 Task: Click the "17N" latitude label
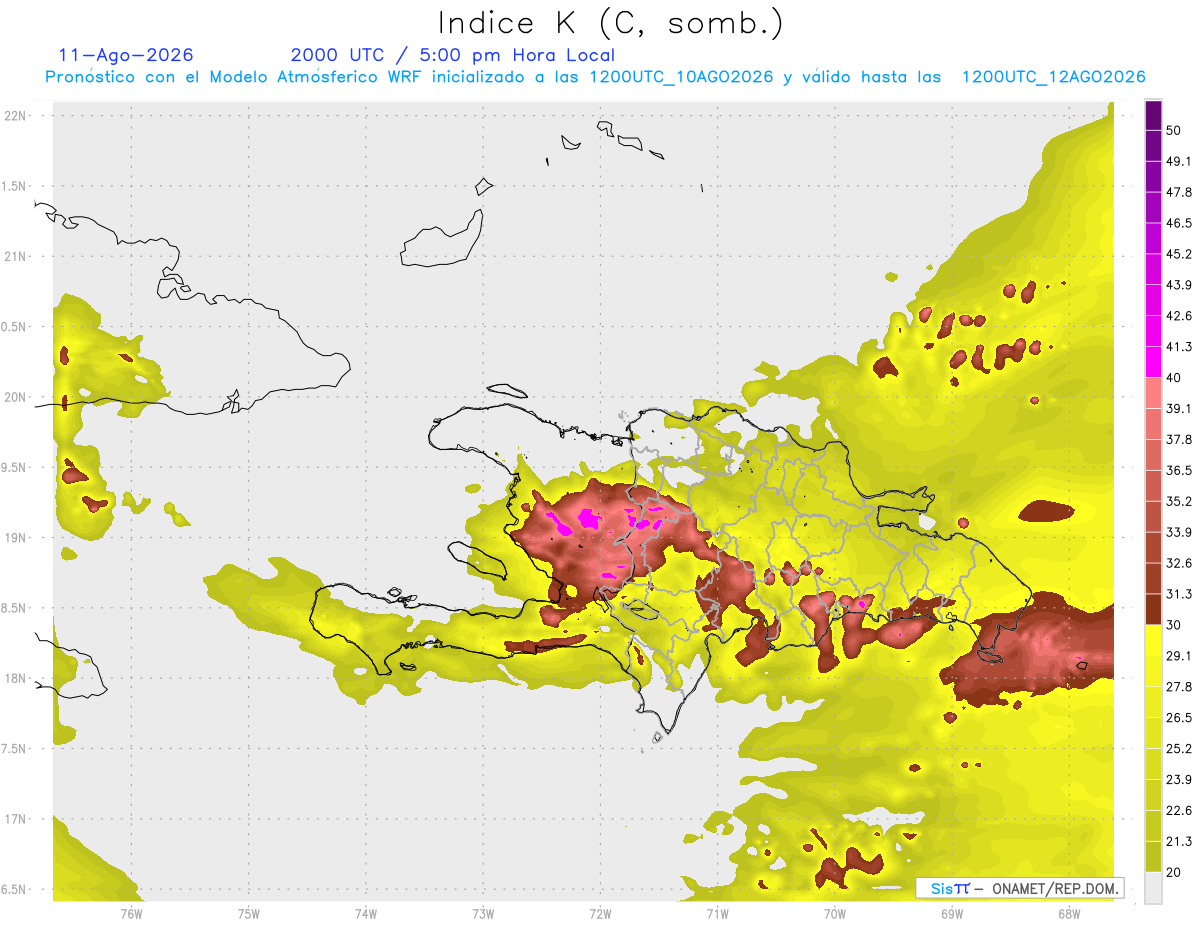[15, 819]
